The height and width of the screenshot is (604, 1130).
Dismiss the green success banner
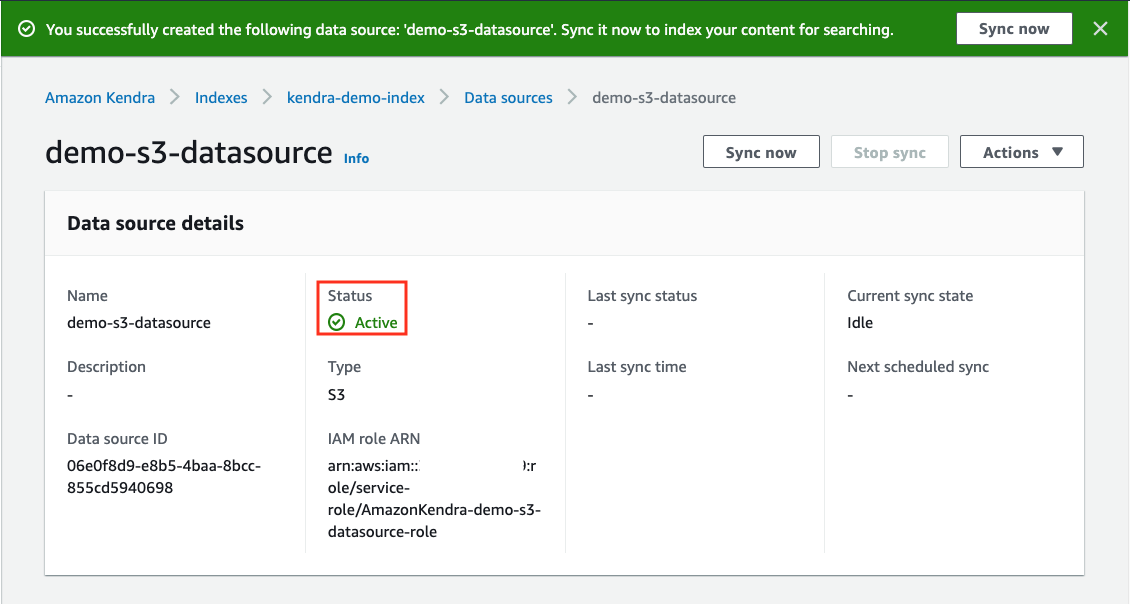1100,29
